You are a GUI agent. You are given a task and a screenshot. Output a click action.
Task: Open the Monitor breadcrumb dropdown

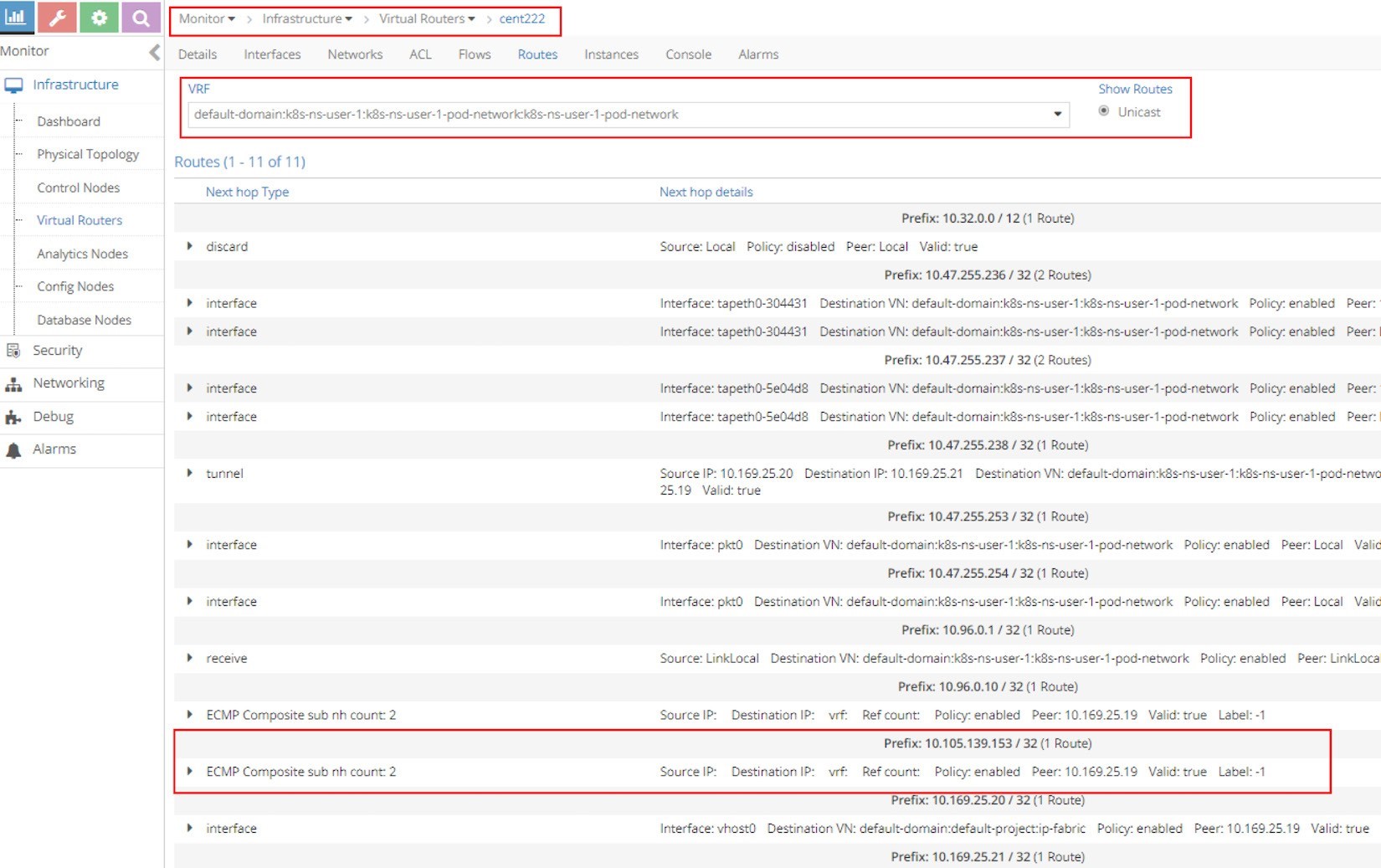pyautogui.click(x=207, y=18)
